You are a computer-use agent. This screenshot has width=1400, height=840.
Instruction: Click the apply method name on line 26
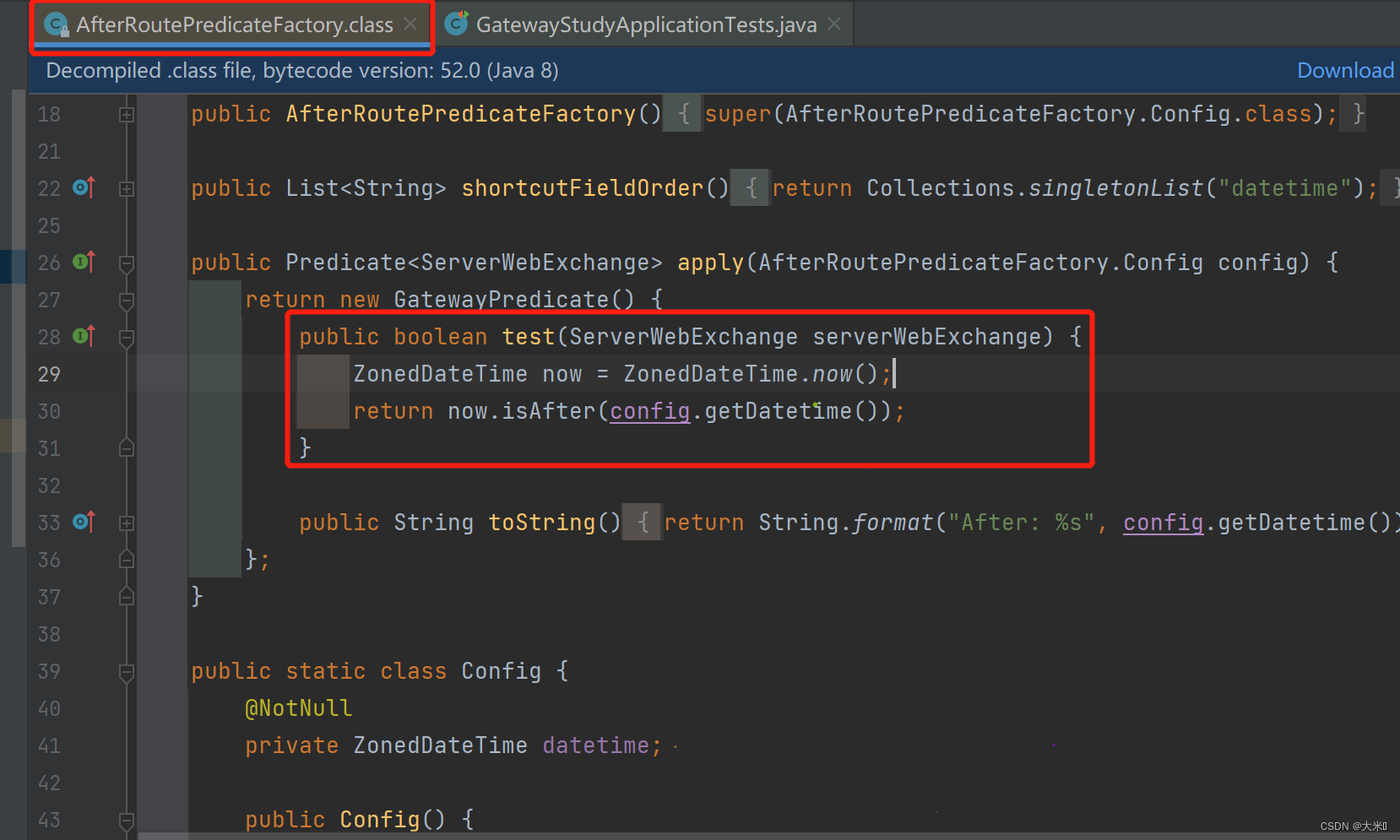(711, 263)
